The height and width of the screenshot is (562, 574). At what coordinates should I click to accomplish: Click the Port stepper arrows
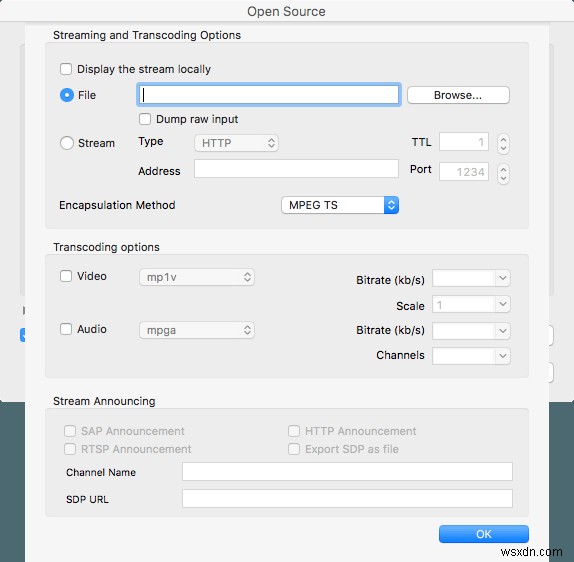(x=503, y=173)
